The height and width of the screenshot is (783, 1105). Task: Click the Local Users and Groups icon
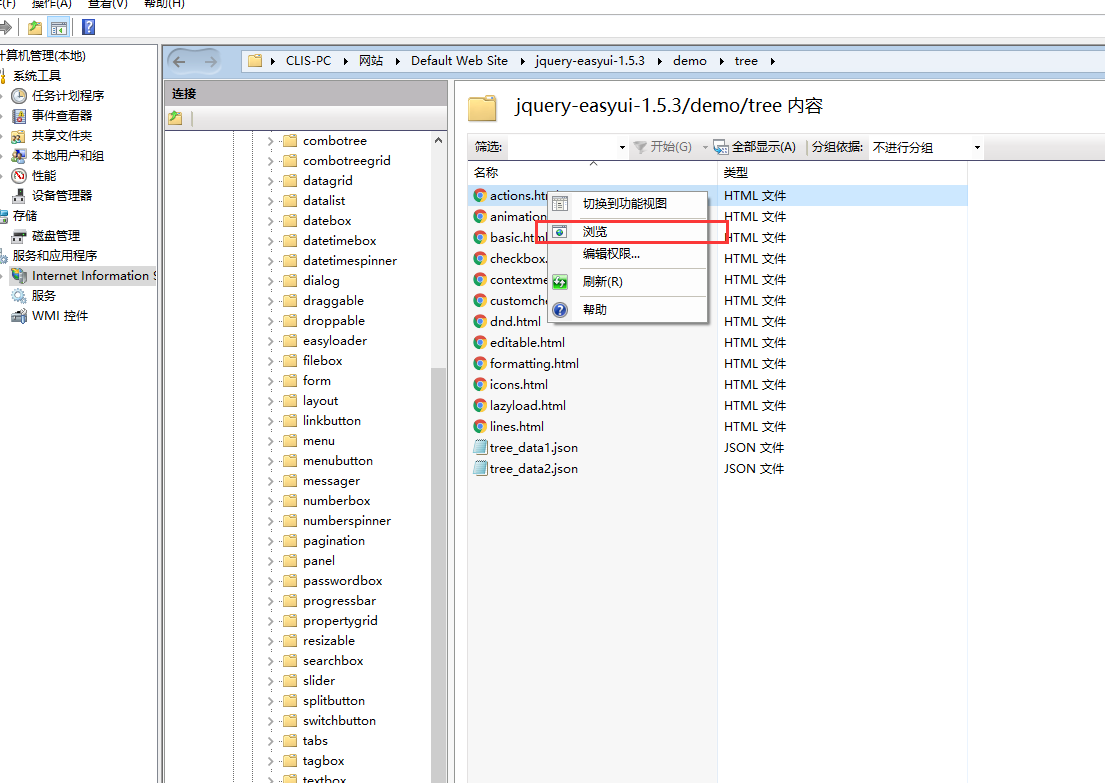point(19,156)
